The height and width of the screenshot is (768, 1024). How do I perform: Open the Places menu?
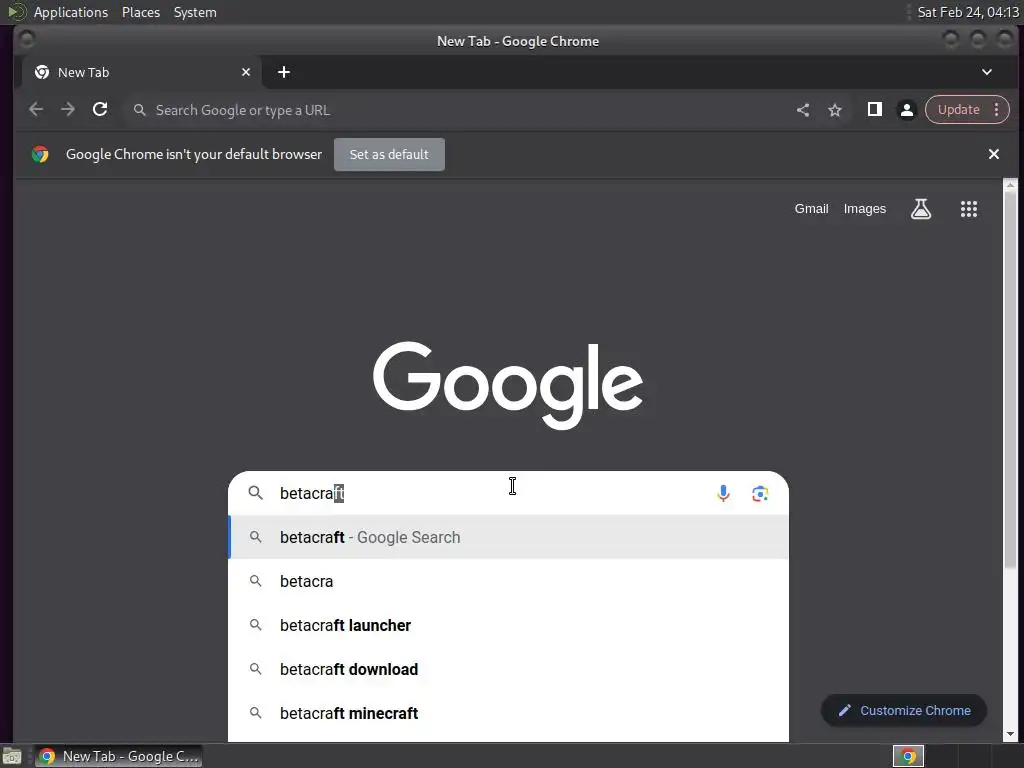click(141, 12)
